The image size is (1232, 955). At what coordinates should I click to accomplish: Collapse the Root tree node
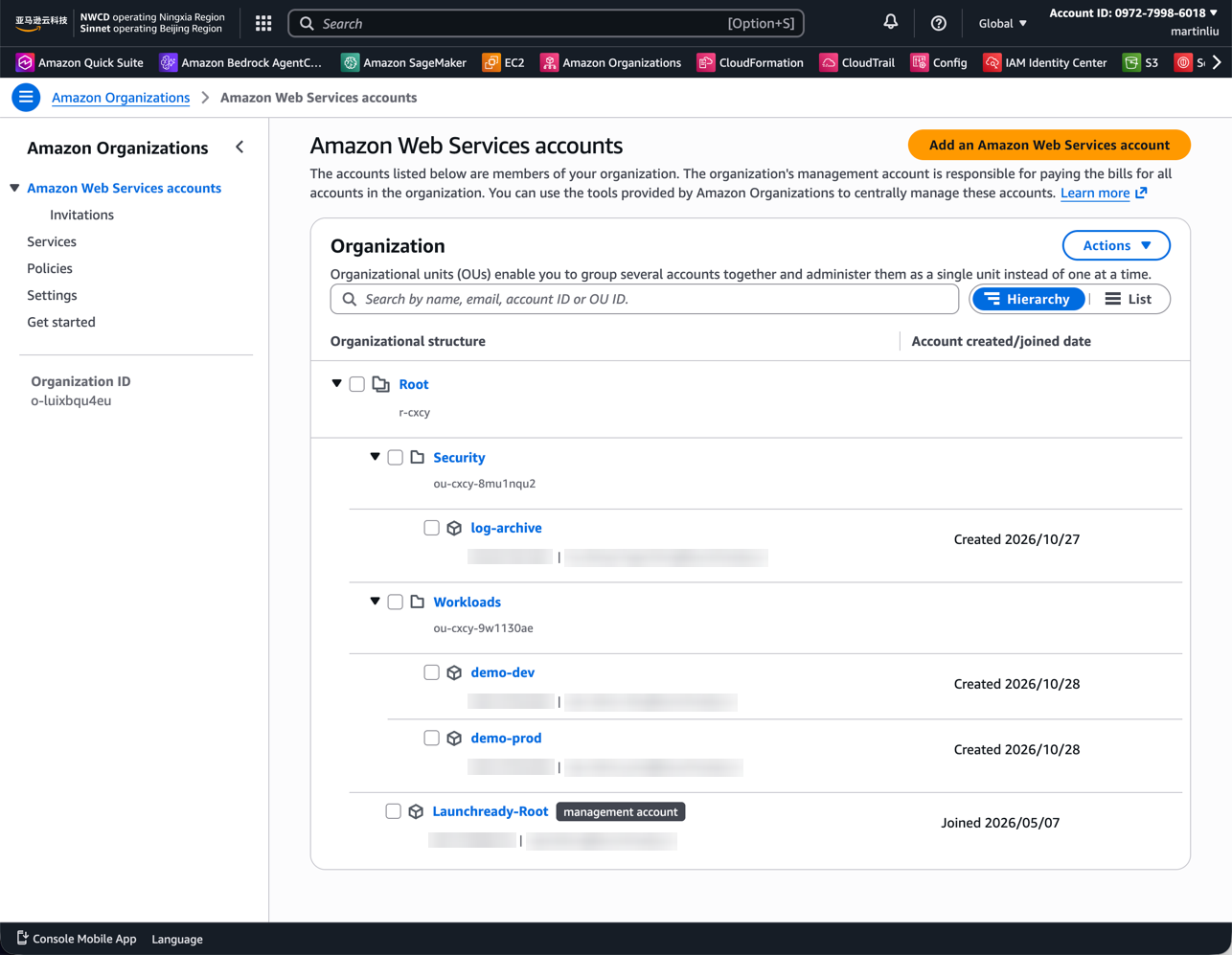pos(337,383)
